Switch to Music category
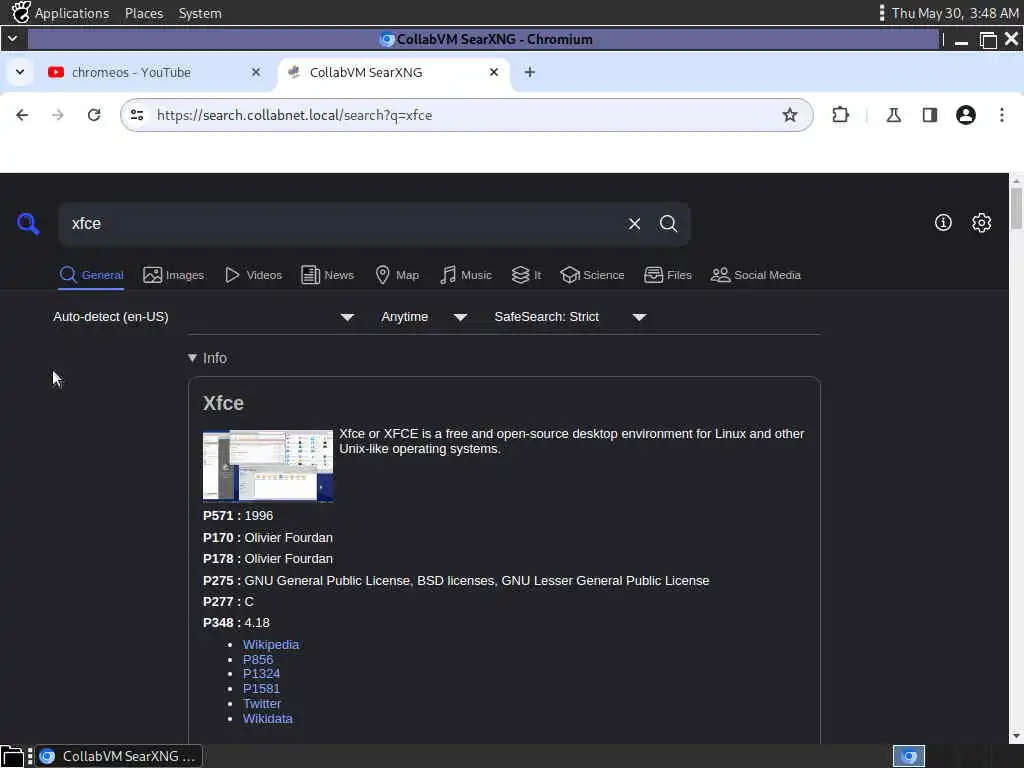 (x=466, y=275)
